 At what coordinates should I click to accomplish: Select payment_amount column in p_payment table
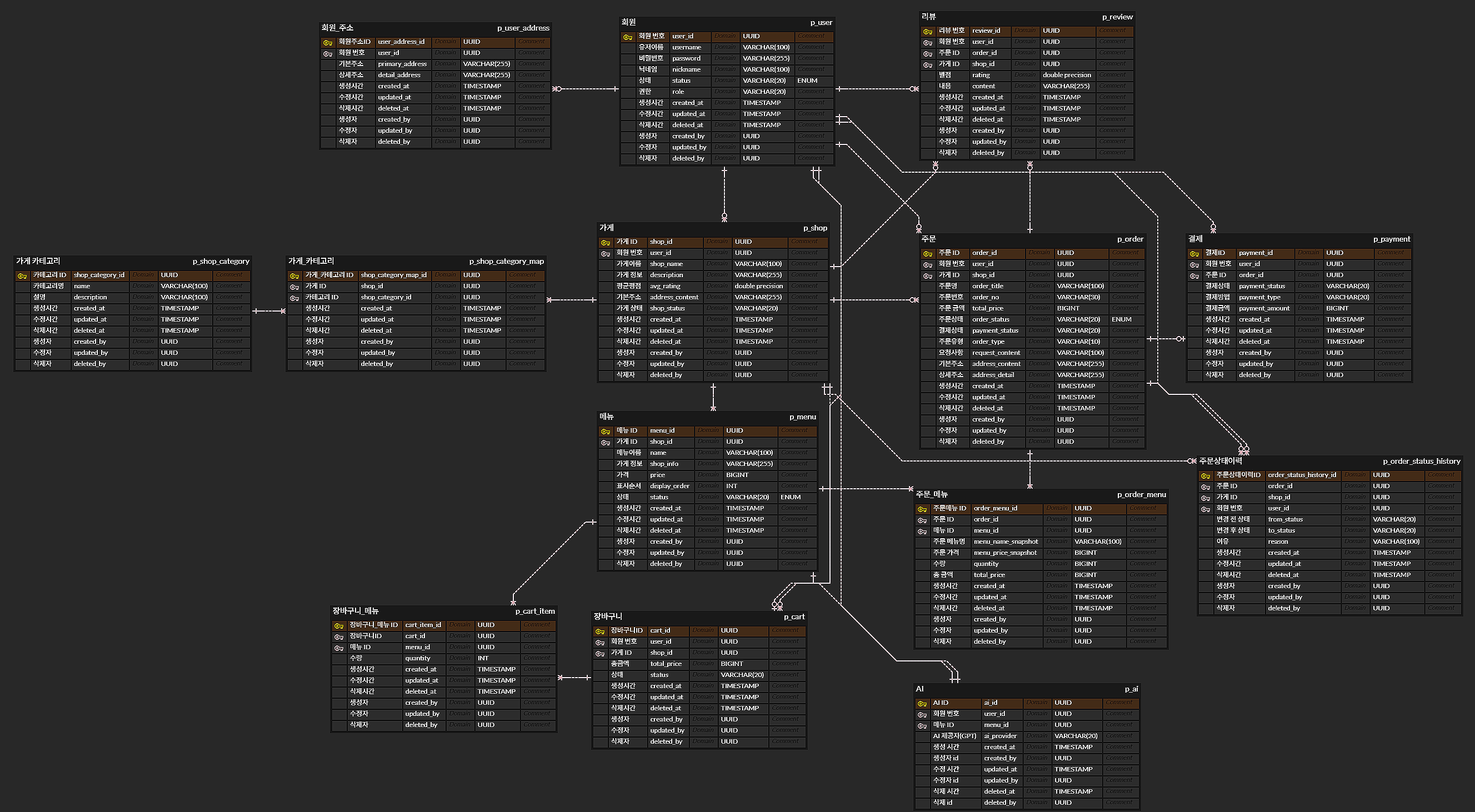click(x=1264, y=309)
